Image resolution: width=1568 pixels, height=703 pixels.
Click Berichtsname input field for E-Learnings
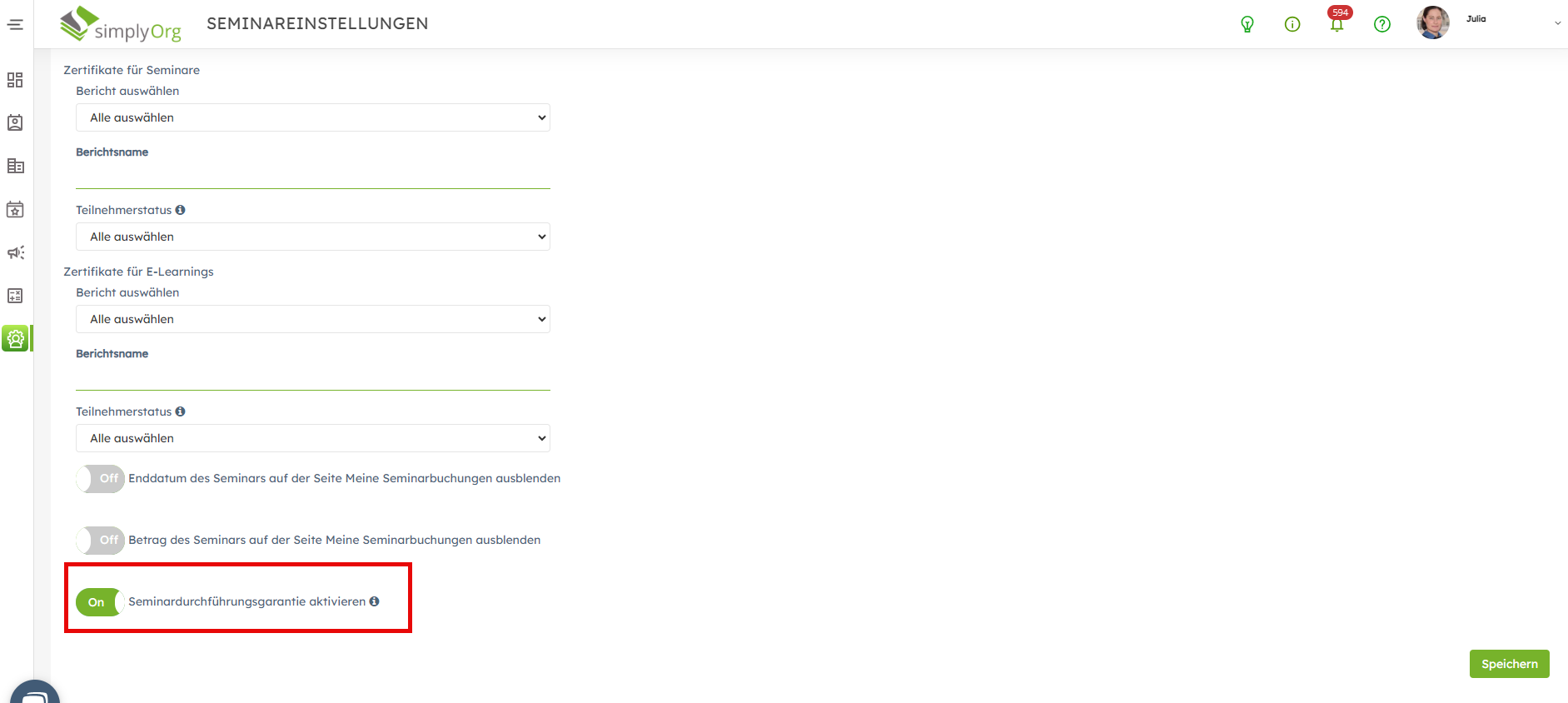pyautogui.click(x=312, y=377)
